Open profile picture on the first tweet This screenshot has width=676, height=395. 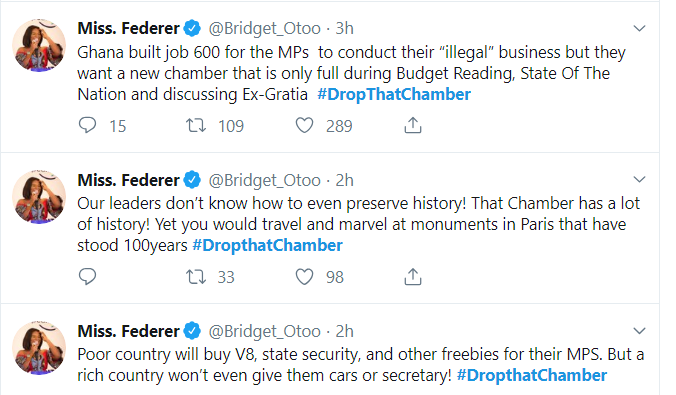point(39,45)
